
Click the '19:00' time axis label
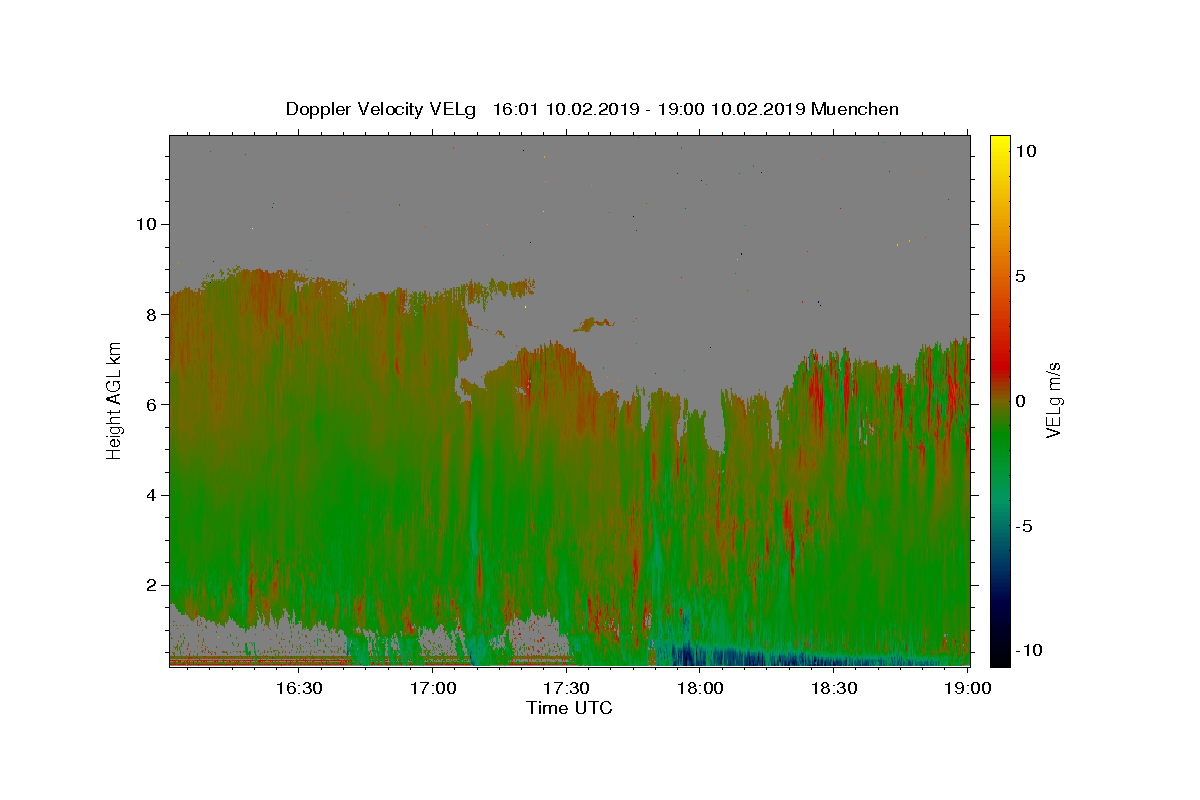pos(967,688)
